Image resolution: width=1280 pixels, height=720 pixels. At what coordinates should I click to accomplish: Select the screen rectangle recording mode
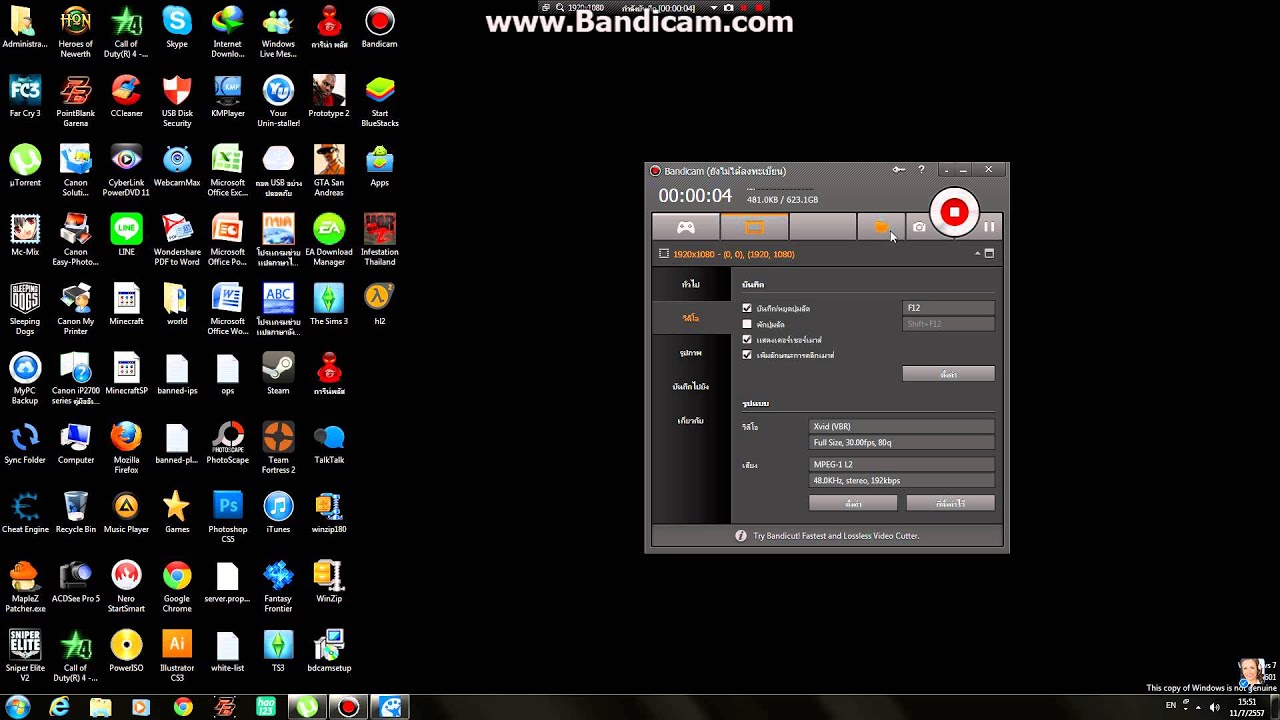click(754, 227)
